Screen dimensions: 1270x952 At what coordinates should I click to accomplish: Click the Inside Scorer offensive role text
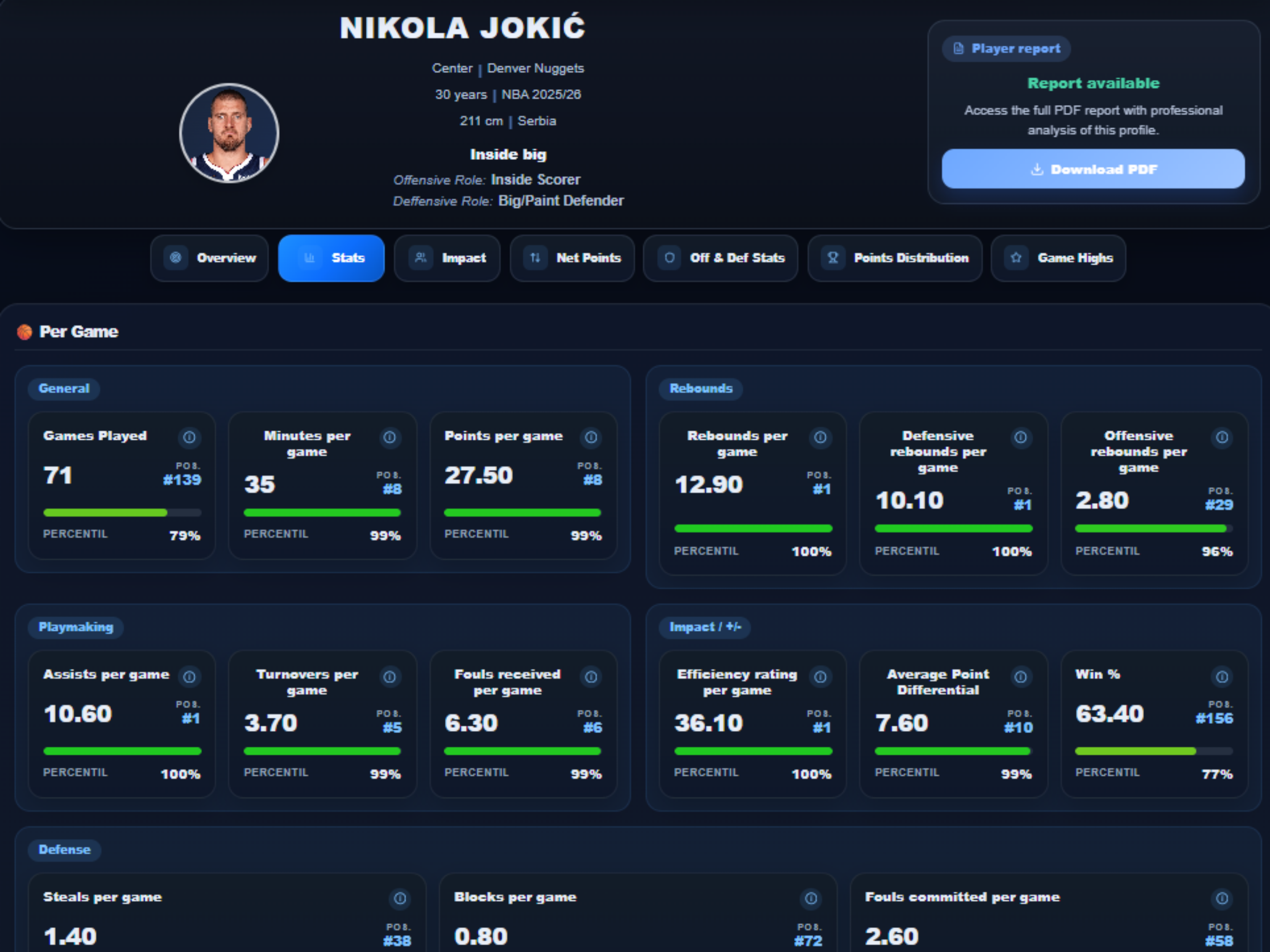pyautogui.click(x=536, y=180)
